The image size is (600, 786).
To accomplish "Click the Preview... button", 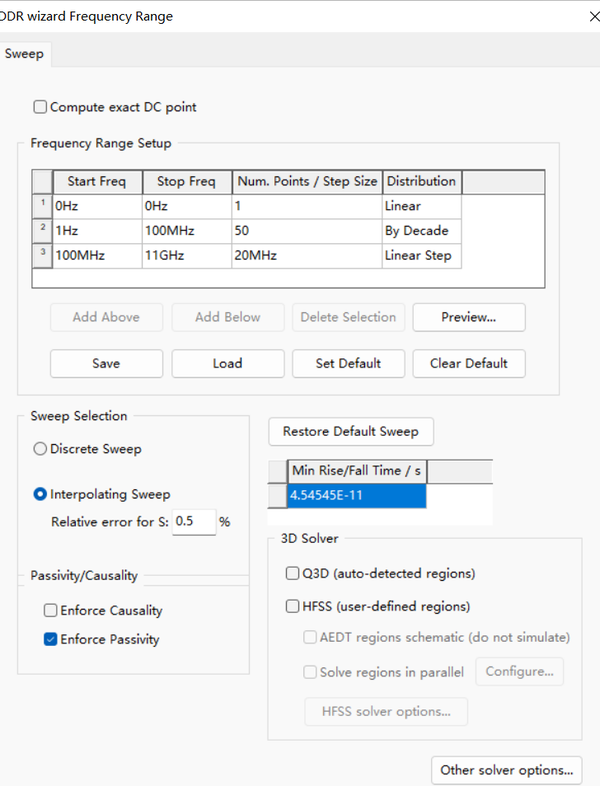I will pyautogui.click(x=468, y=317).
